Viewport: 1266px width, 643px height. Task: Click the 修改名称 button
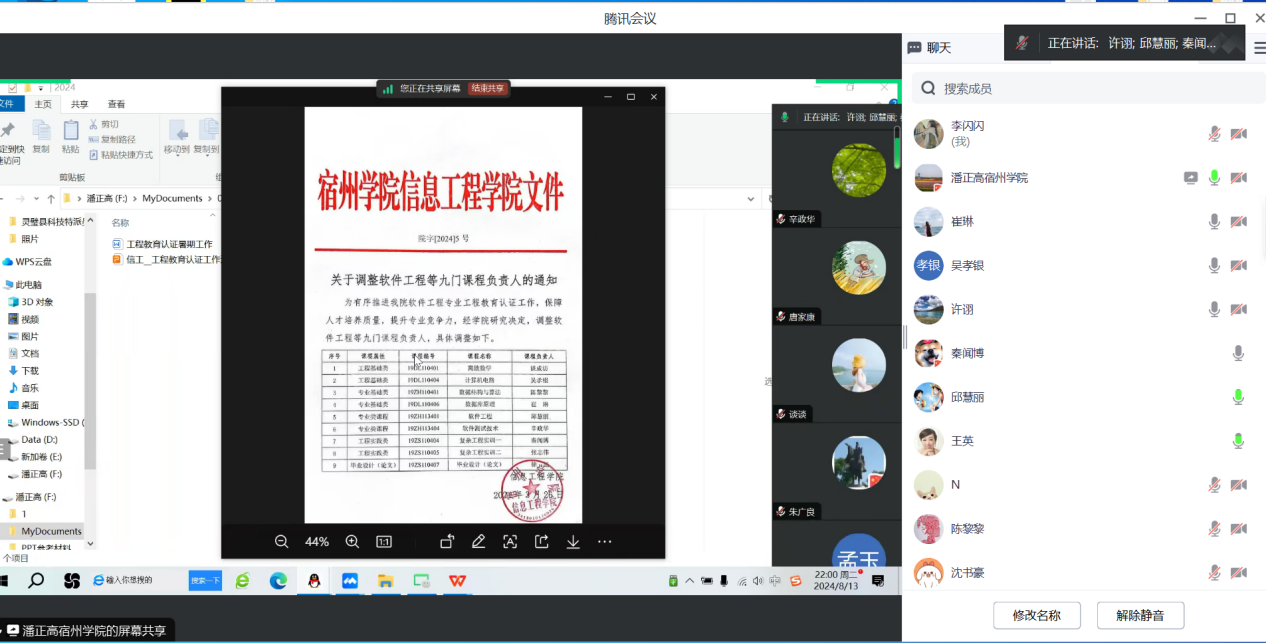(x=1036, y=615)
